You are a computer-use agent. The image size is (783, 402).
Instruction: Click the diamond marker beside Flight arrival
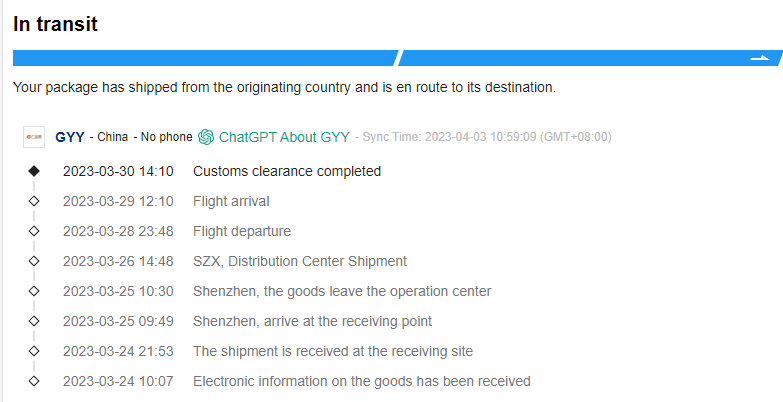[x=34, y=201]
